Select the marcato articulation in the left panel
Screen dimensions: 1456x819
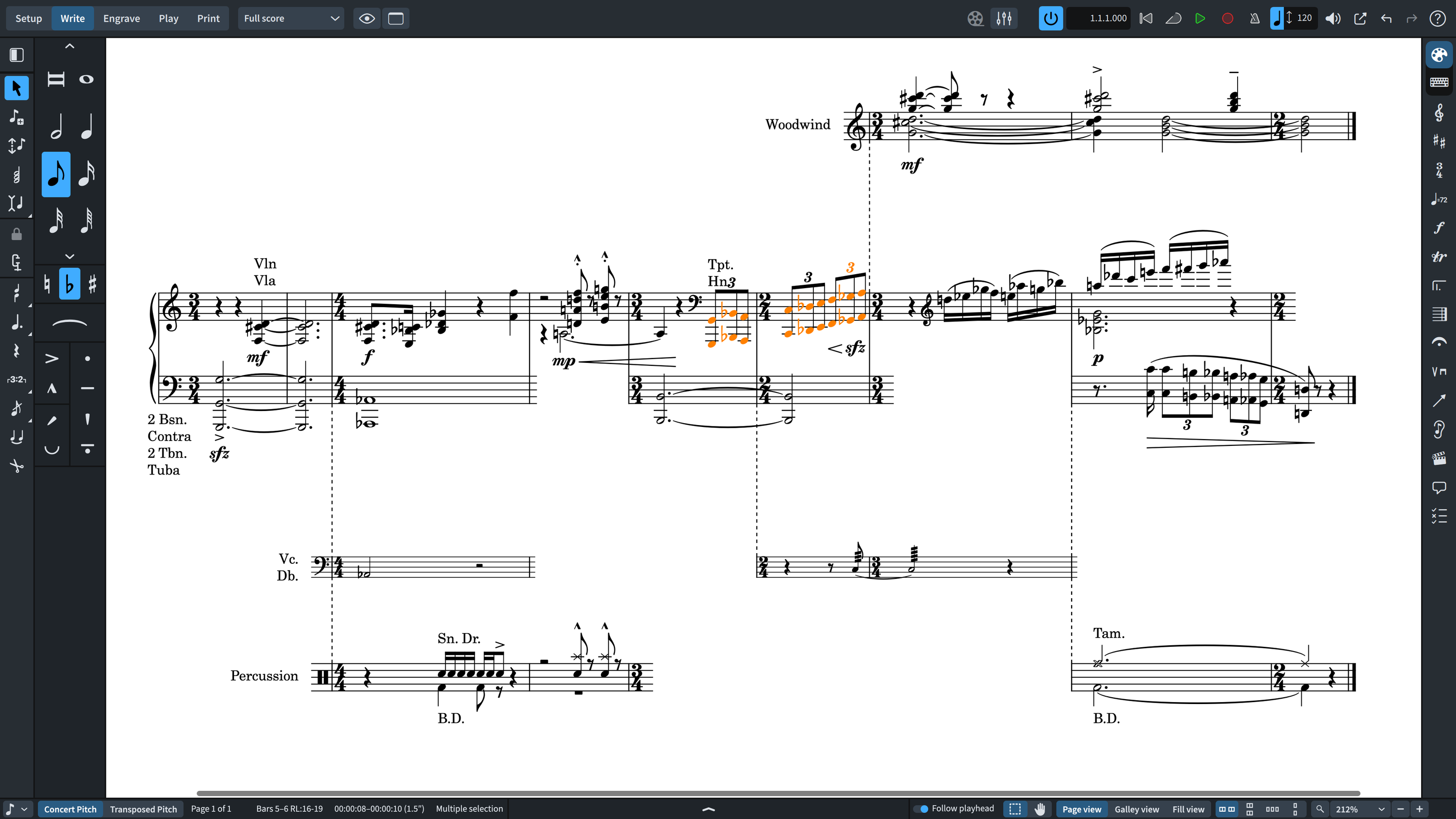pos(52,389)
